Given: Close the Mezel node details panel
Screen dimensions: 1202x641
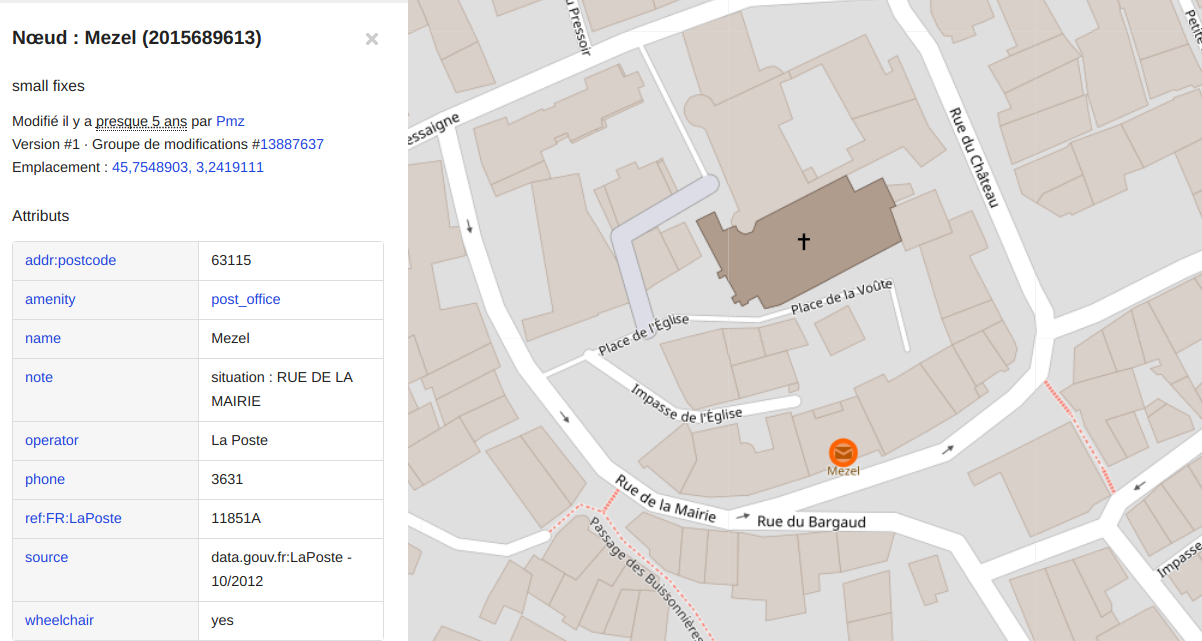Looking at the screenshot, I should point(372,39).
